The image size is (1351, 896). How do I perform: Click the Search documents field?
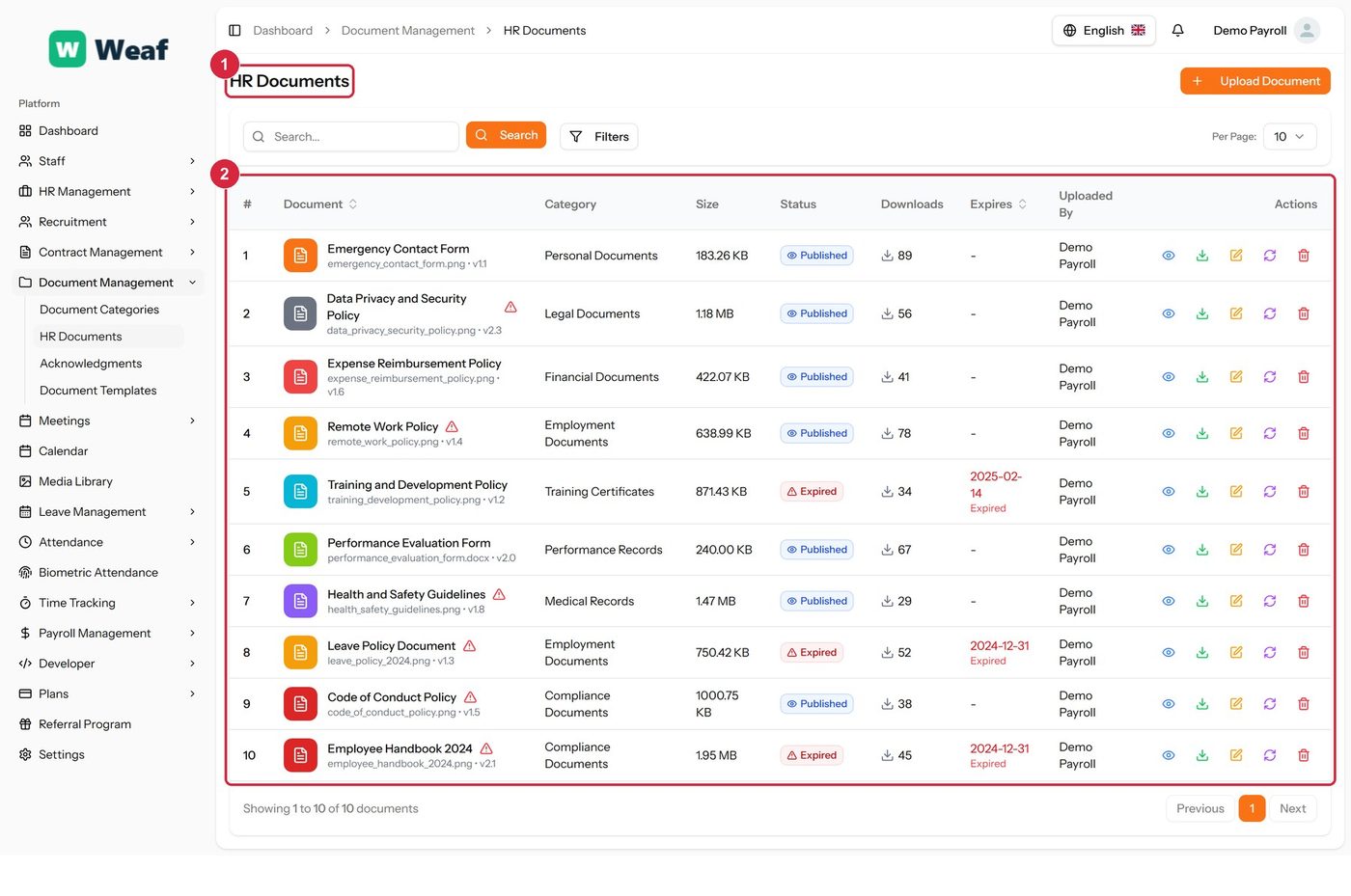[x=351, y=137]
